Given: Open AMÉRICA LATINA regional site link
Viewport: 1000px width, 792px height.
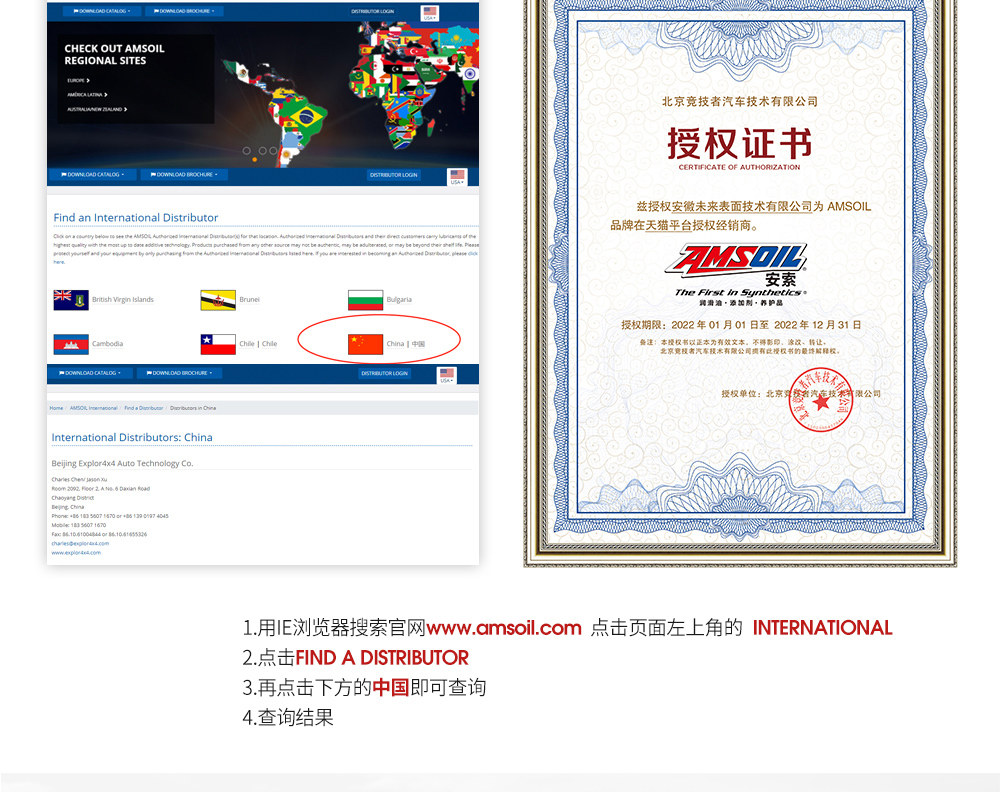Looking at the screenshot, I should click(x=87, y=94).
